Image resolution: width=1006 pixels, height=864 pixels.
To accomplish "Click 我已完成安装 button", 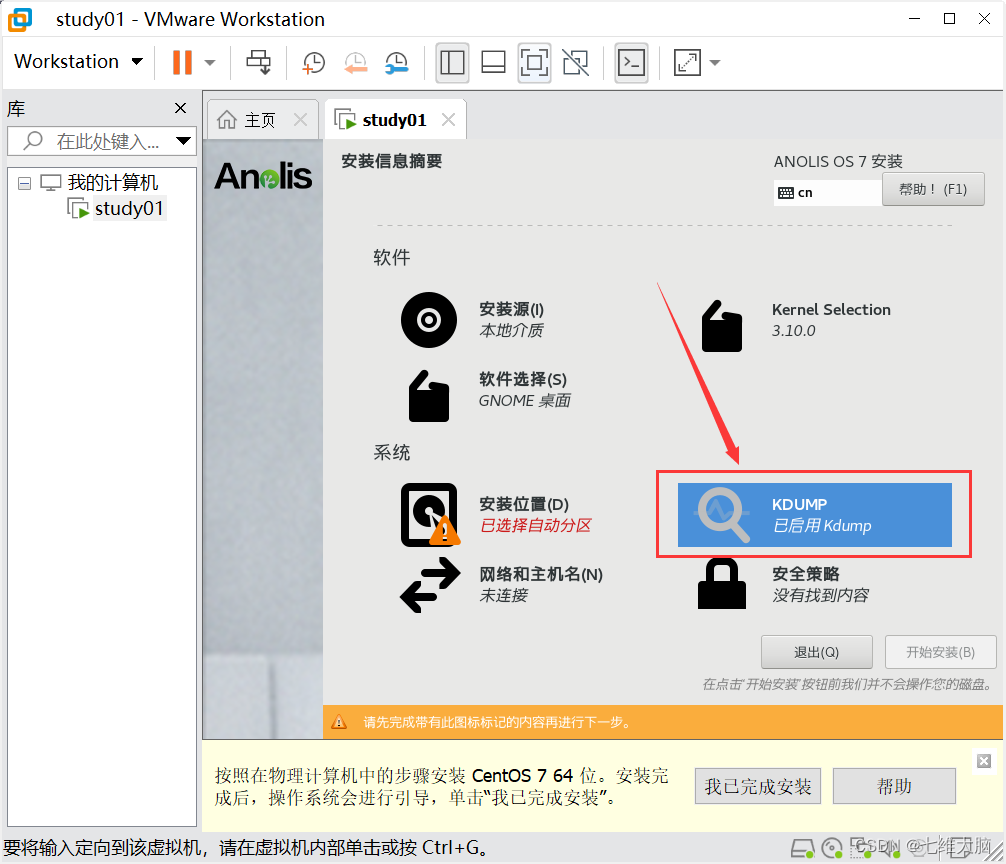I will 758,786.
